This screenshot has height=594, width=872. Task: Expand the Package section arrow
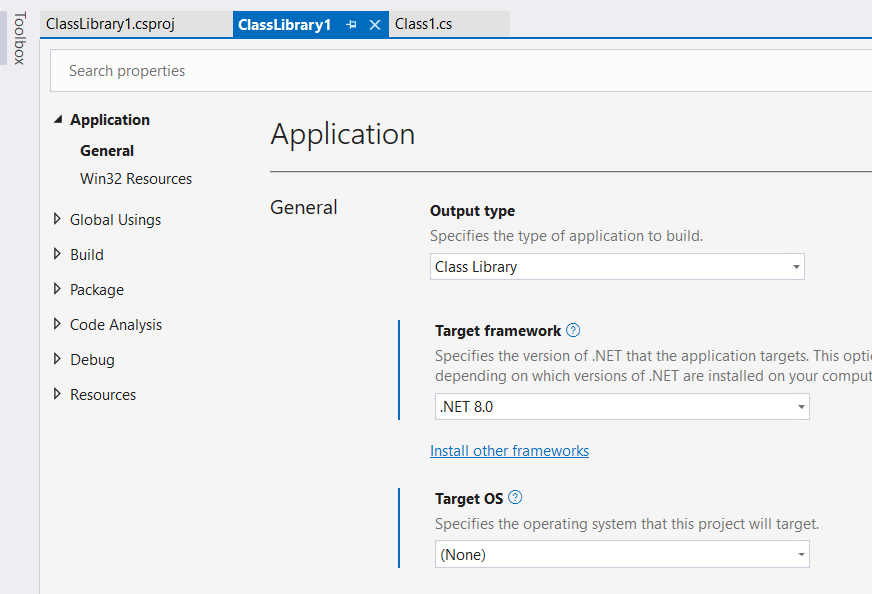57,290
